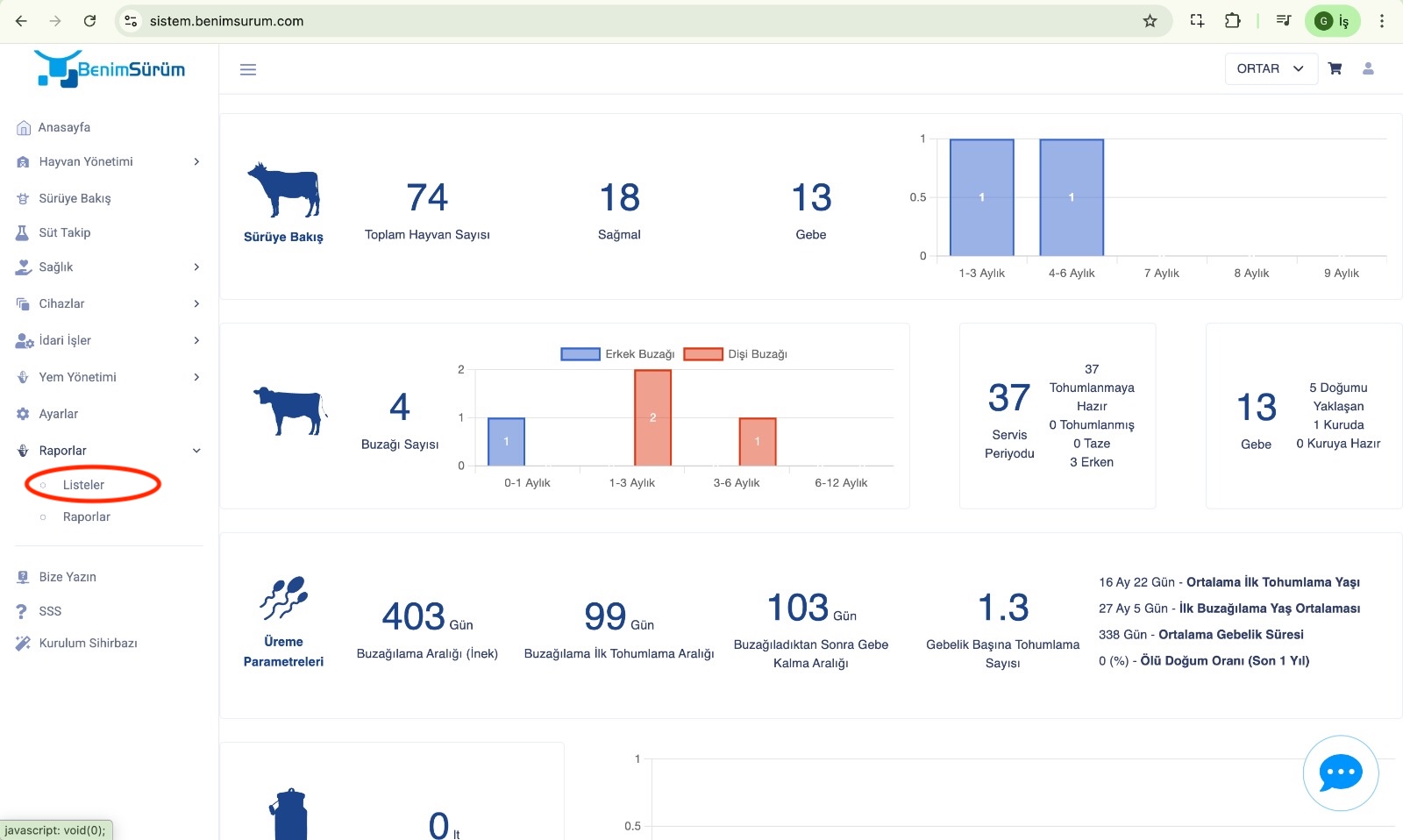This screenshot has height=840, width=1403.
Task: Open Süt Takip menu item
Action: coord(65,232)
